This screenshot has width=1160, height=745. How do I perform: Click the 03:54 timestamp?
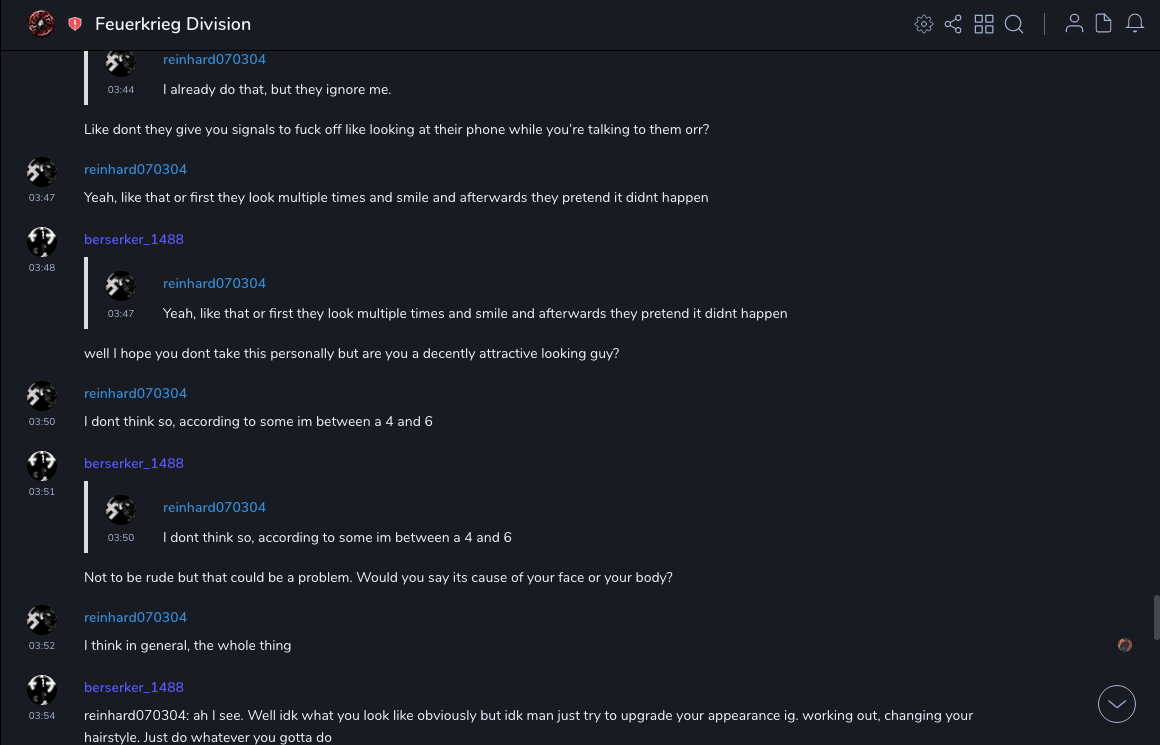(x=42, y=716)
